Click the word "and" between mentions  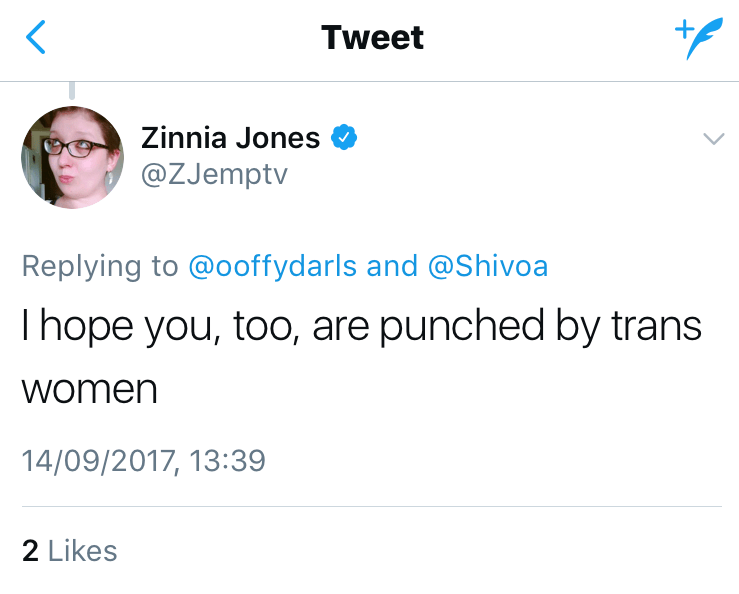tap(392, 266)
